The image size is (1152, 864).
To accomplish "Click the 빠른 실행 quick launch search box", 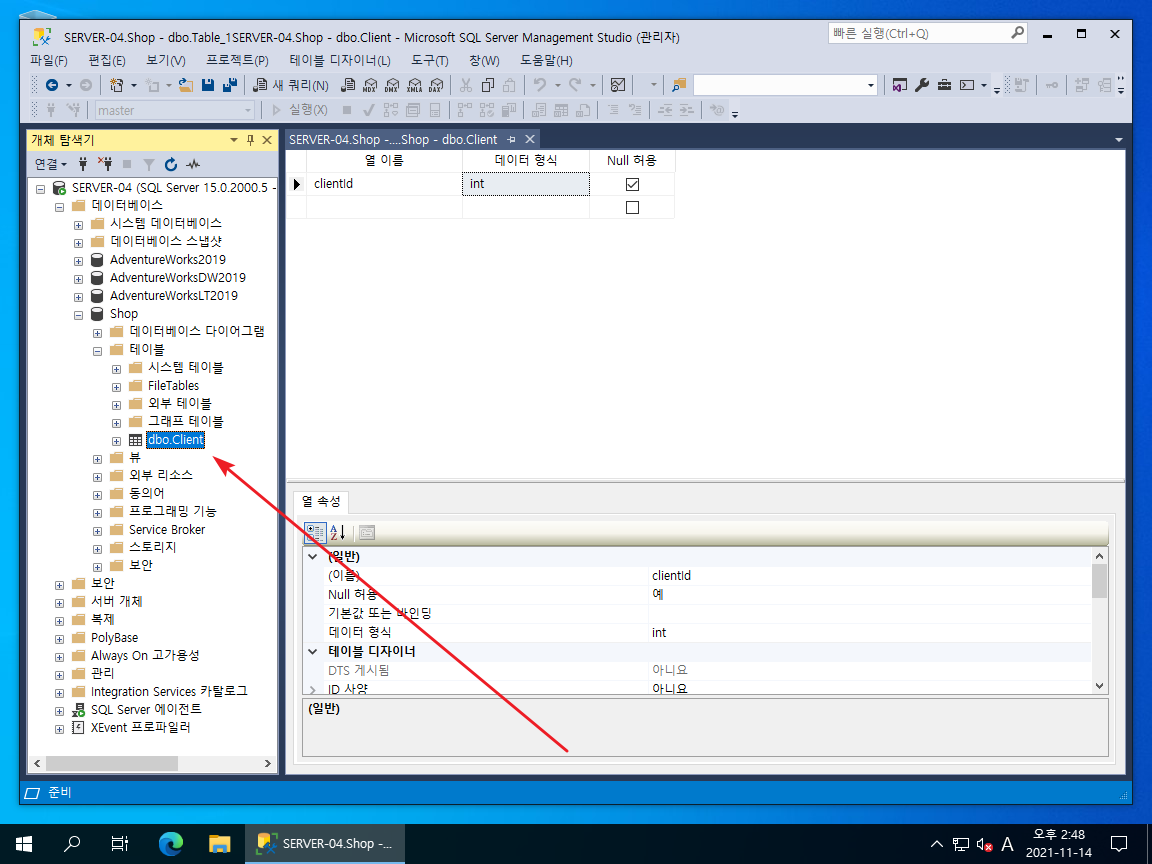I will coord(926,33).
